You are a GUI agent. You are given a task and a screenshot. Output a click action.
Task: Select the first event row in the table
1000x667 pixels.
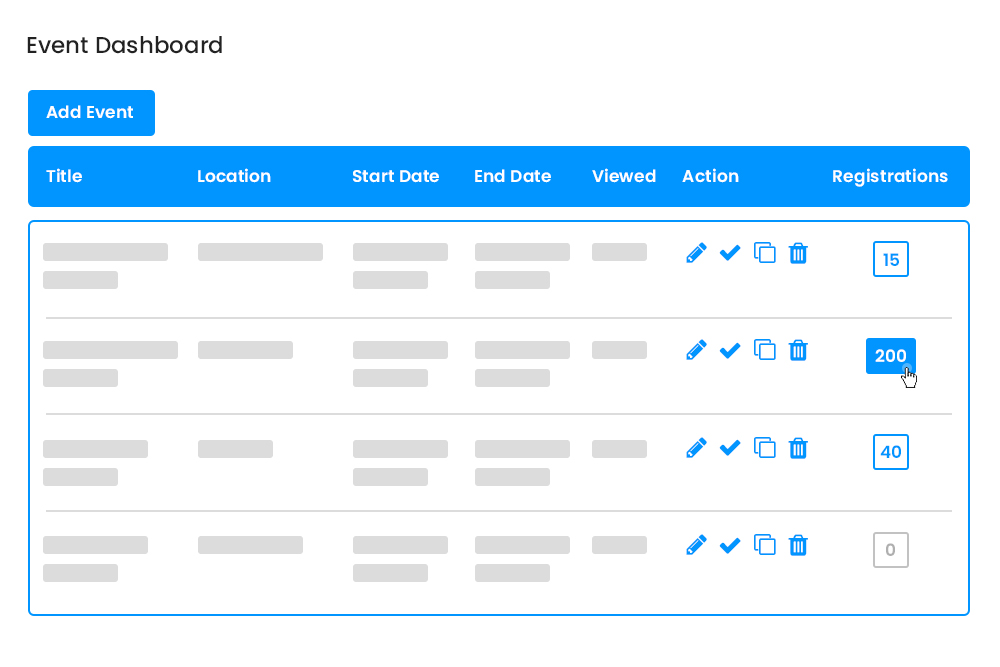click(x=300, y=265)
